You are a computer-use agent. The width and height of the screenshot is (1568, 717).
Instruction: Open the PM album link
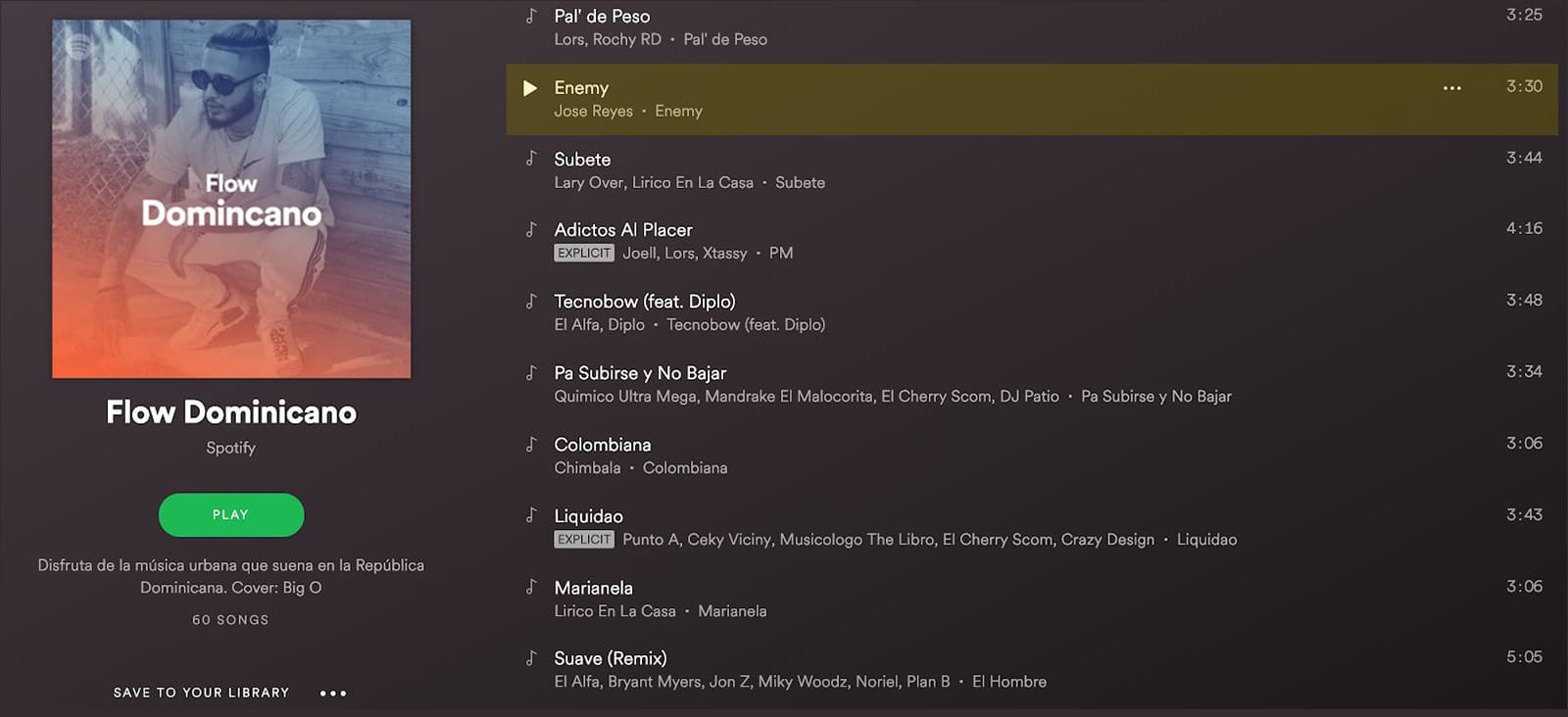coord(781,254)
